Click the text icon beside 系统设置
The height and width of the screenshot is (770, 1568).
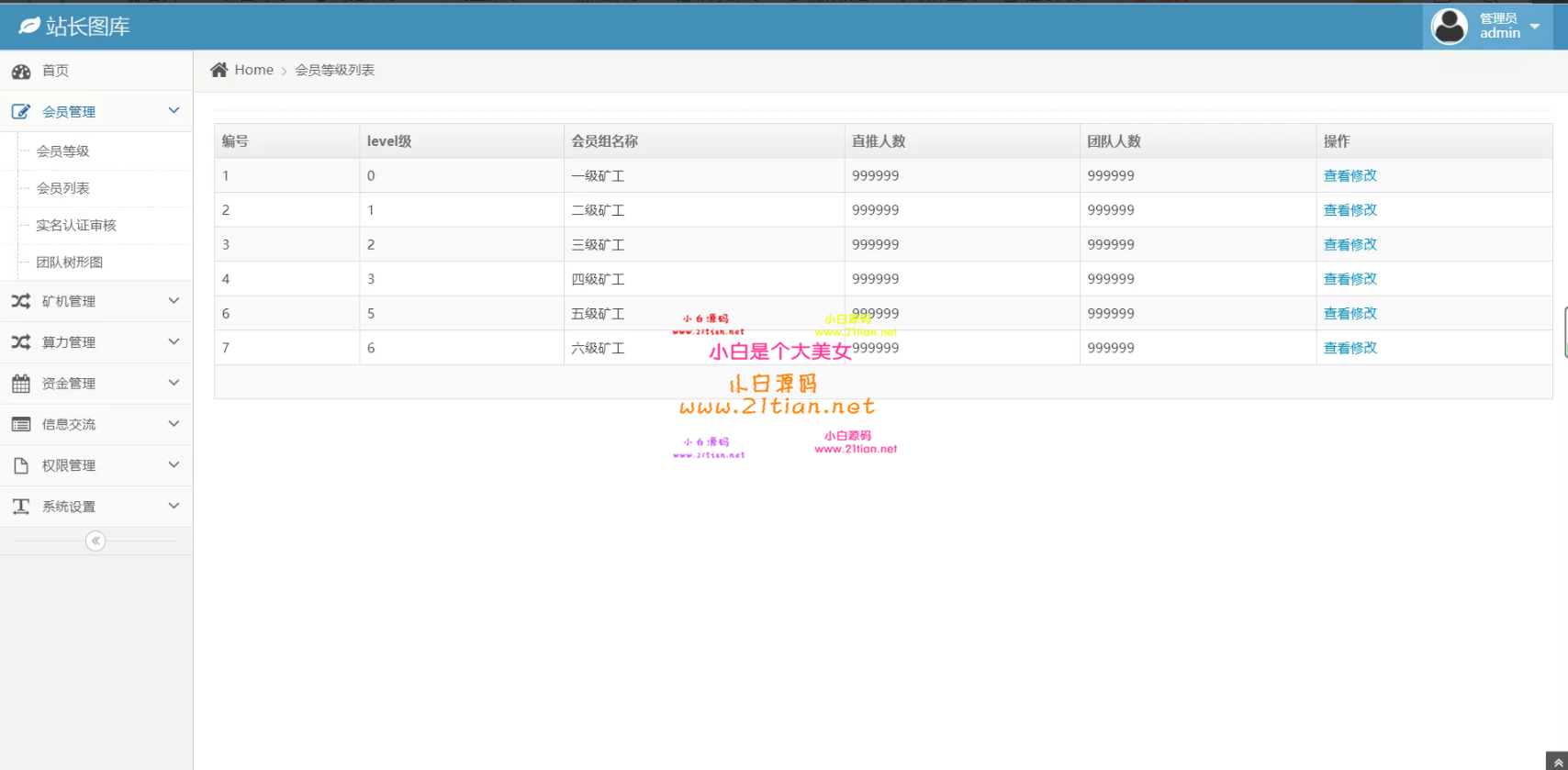click(21, 507)
